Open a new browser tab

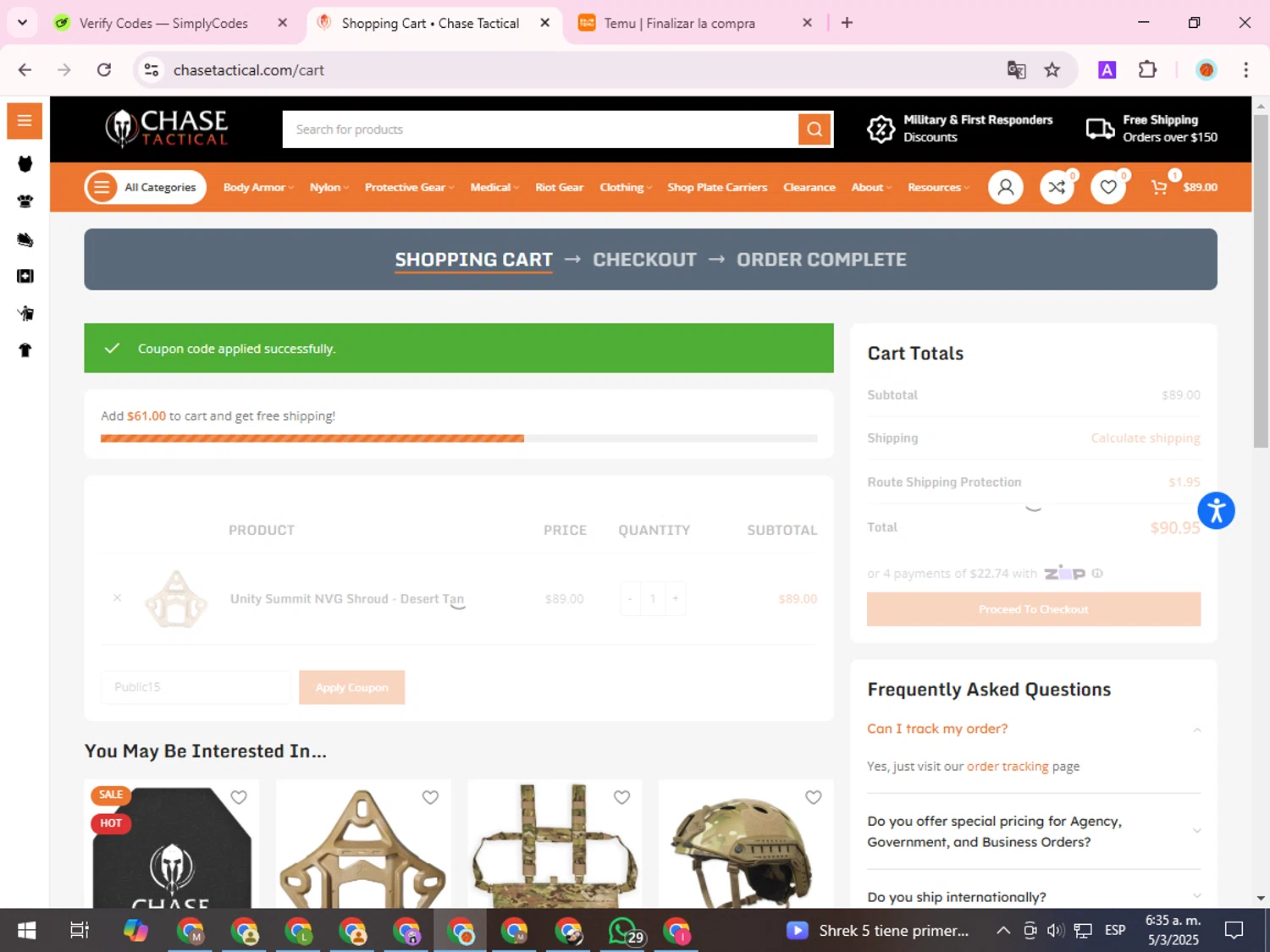click(x=847, y=23)
